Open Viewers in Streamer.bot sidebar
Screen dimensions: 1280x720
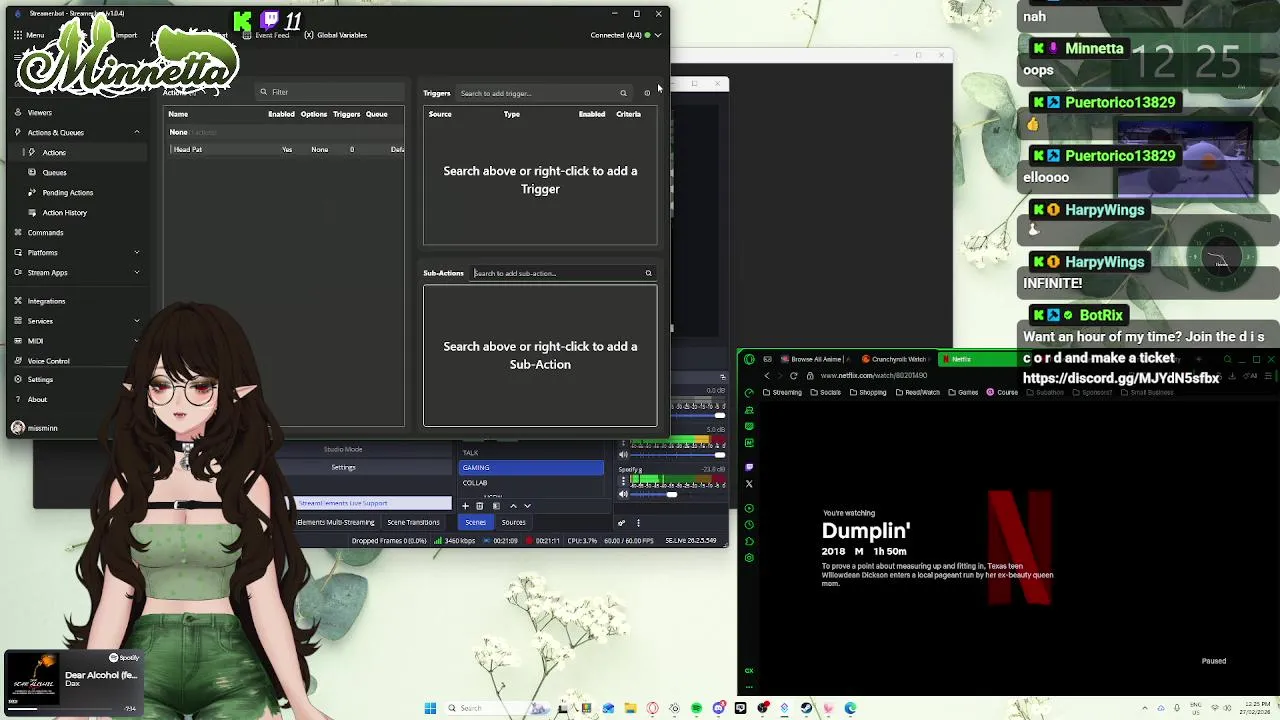(39, 112)
